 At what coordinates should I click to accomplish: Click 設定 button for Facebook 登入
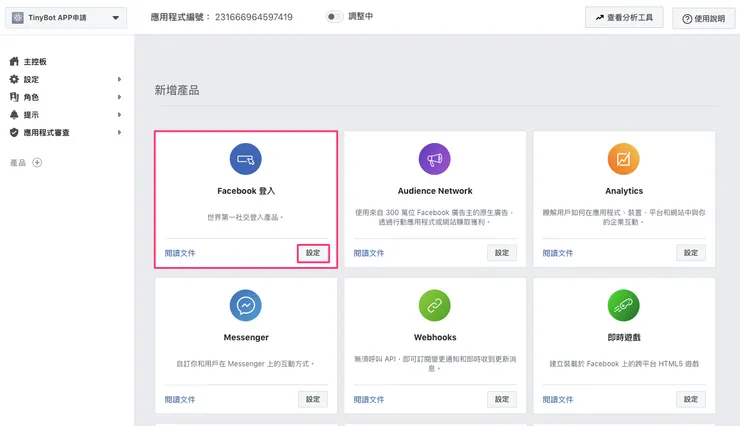pyautogui.click(x=313, y=253)
